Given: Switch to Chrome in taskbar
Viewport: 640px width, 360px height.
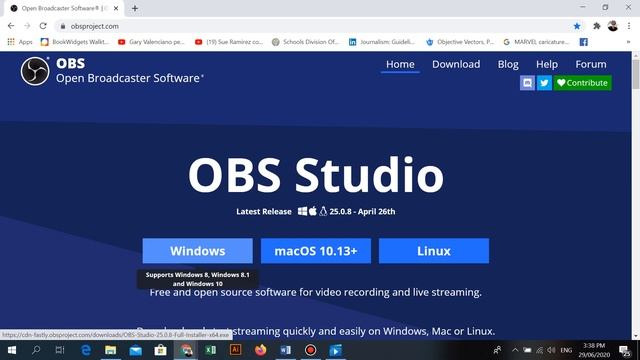Looking at the screenshot, I should coord(186,350).
